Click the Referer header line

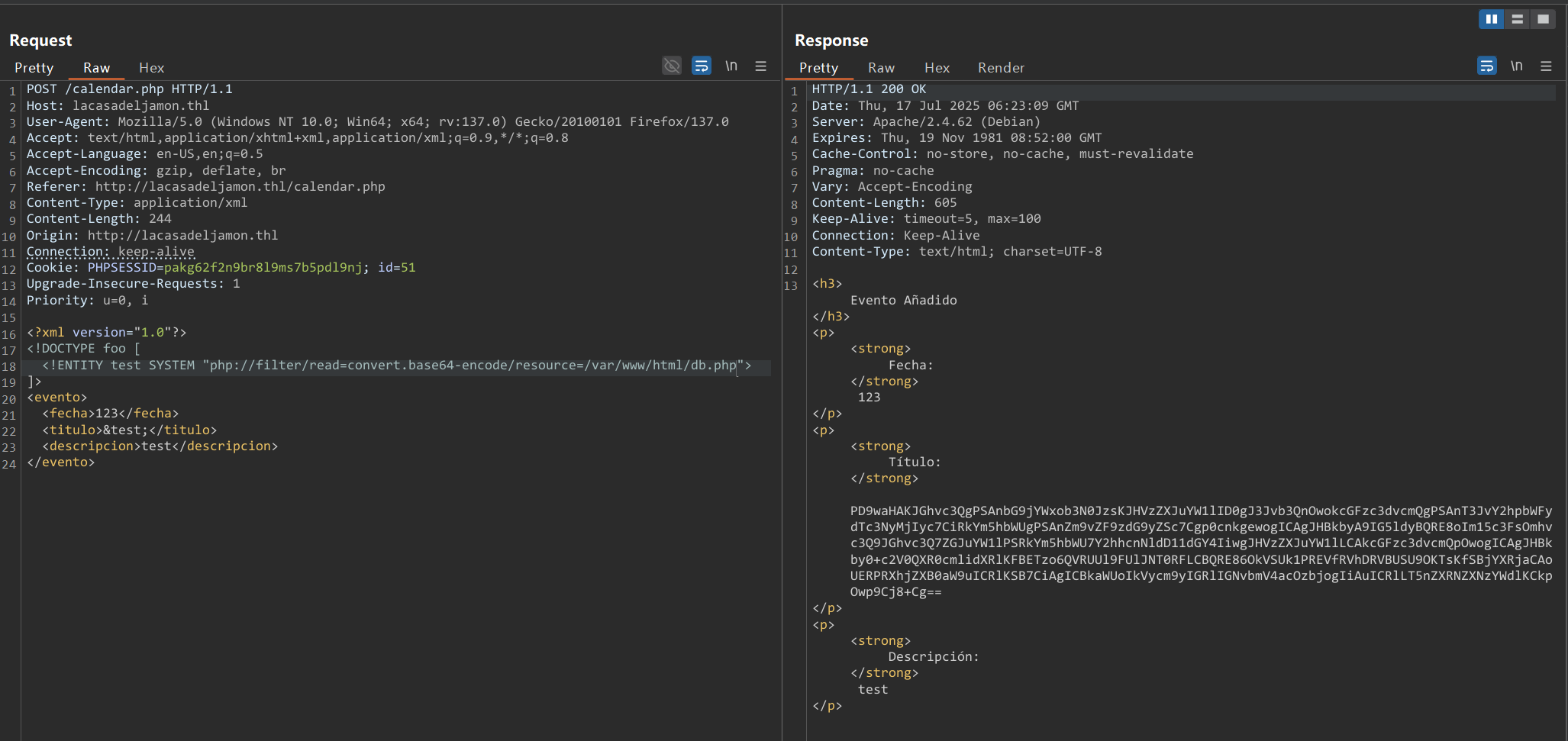(206, 186)
